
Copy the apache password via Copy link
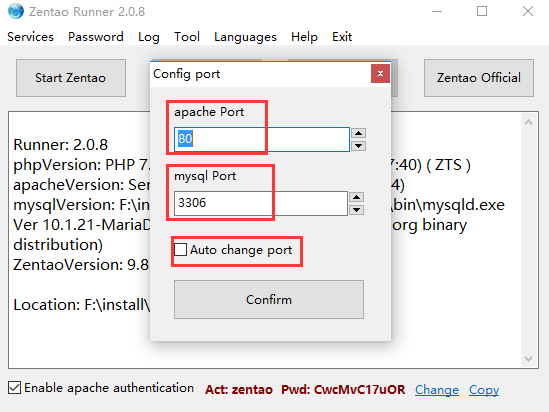click(x=484, y=390)
